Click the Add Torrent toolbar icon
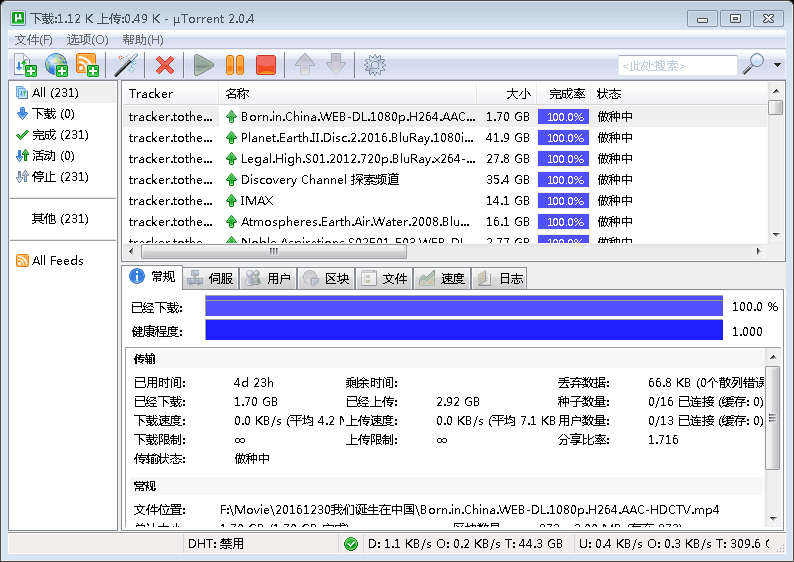The image size is (794, 562). click(x=25, y=65)
